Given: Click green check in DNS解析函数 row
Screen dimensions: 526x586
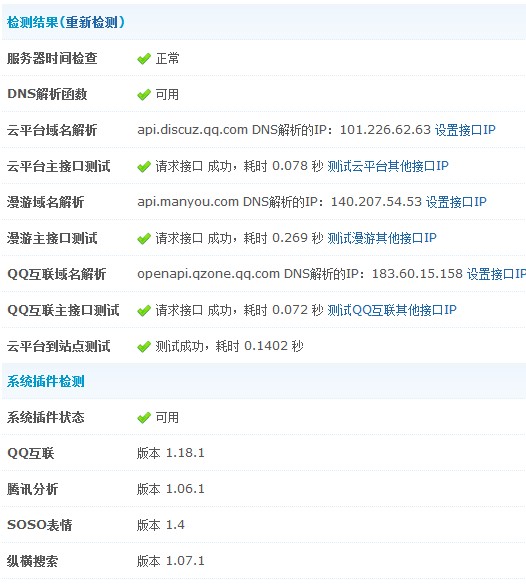Looking at the screenshot, I should (144, 95).
